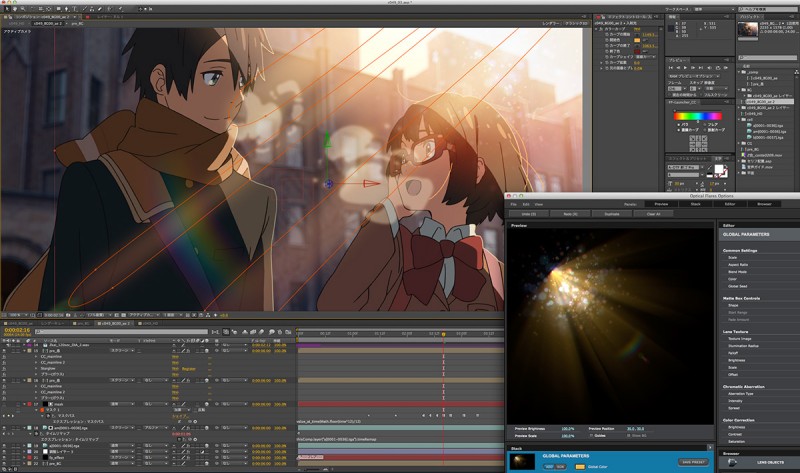800x473 pixels.
Task: Select c049_HD item in Project panel
Action: click(755, 114)
